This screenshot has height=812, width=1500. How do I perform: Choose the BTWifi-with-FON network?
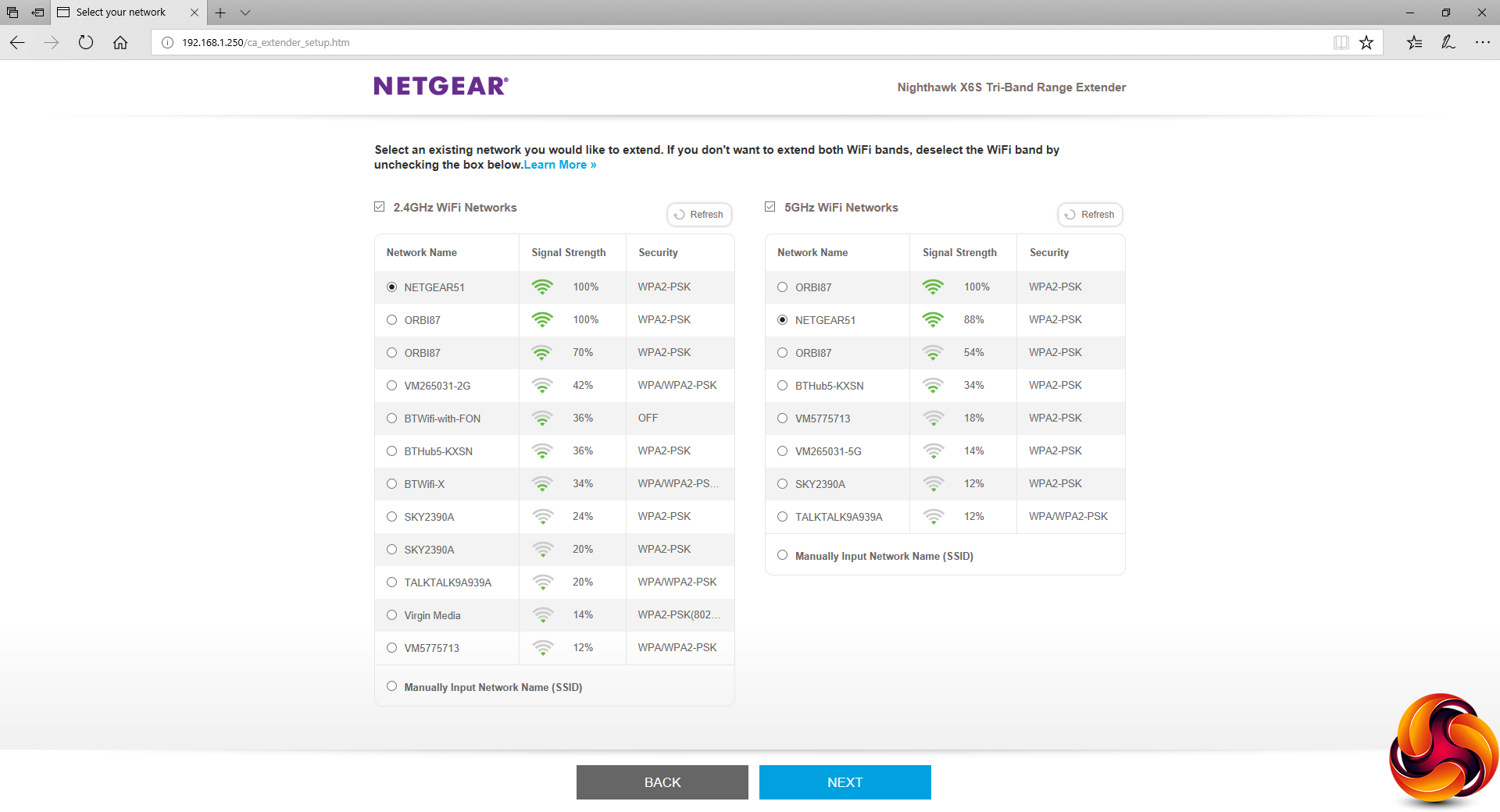pos(392,418)
